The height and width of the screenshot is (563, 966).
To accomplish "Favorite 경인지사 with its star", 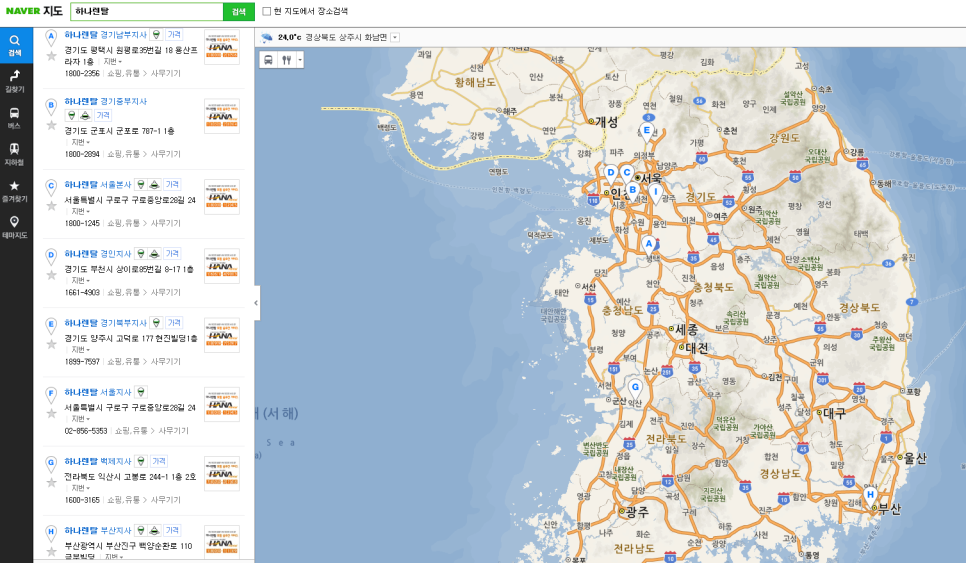I will click(x=52, y=275).
